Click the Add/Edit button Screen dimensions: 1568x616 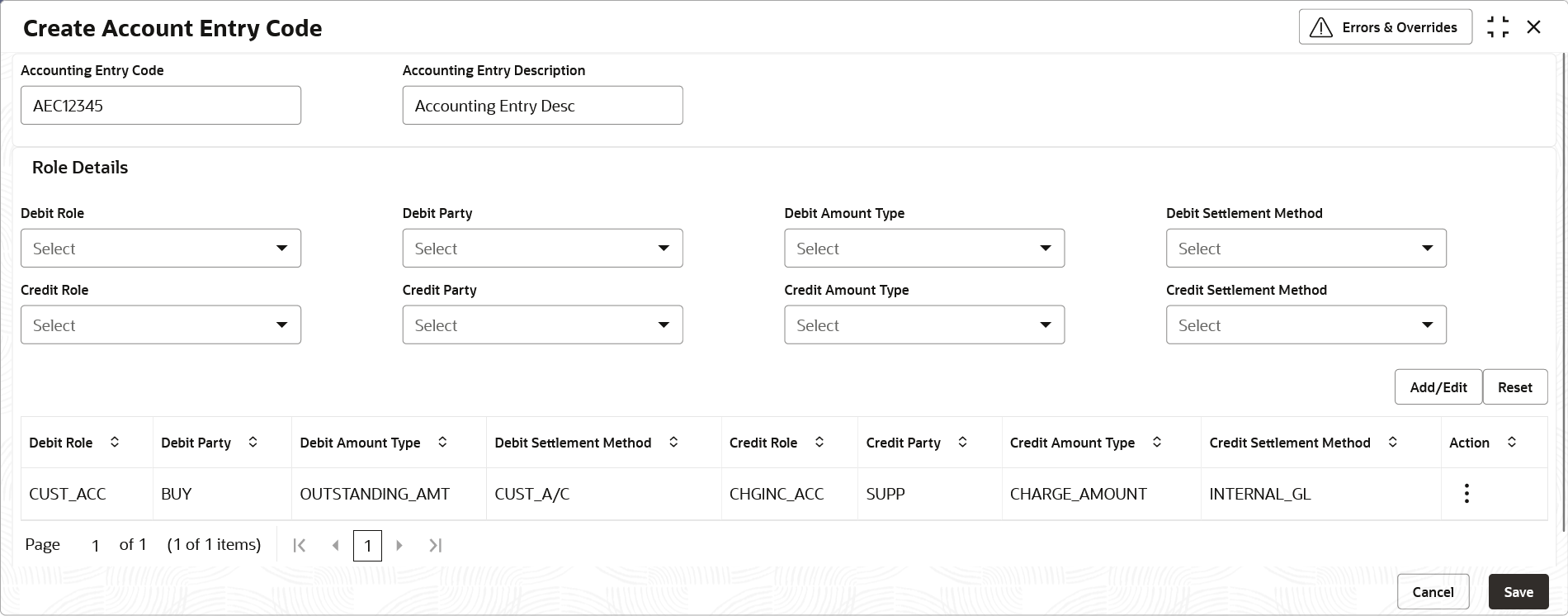point(1438,387)
